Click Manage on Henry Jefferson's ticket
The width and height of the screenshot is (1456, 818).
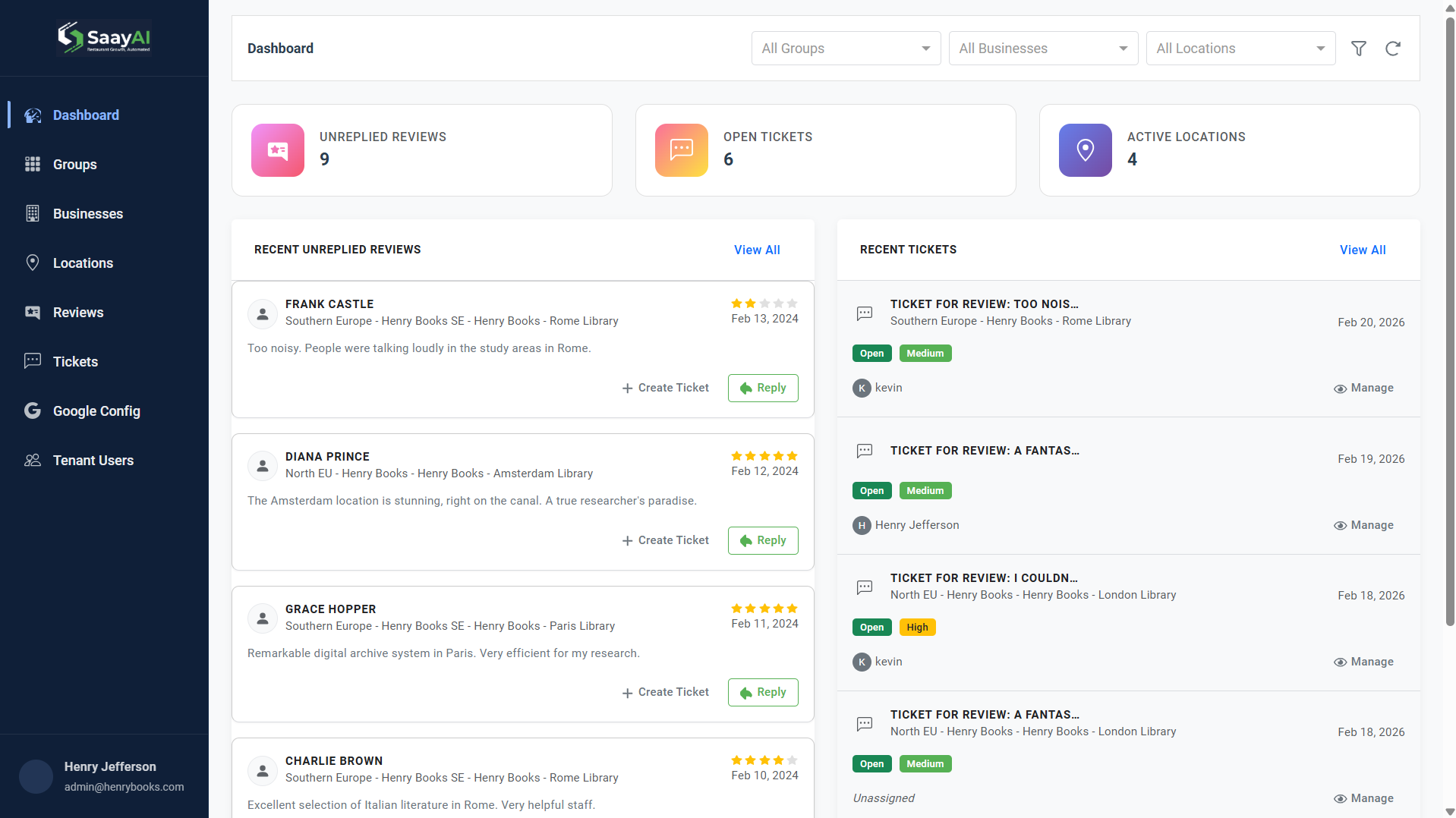(1363, 524)
